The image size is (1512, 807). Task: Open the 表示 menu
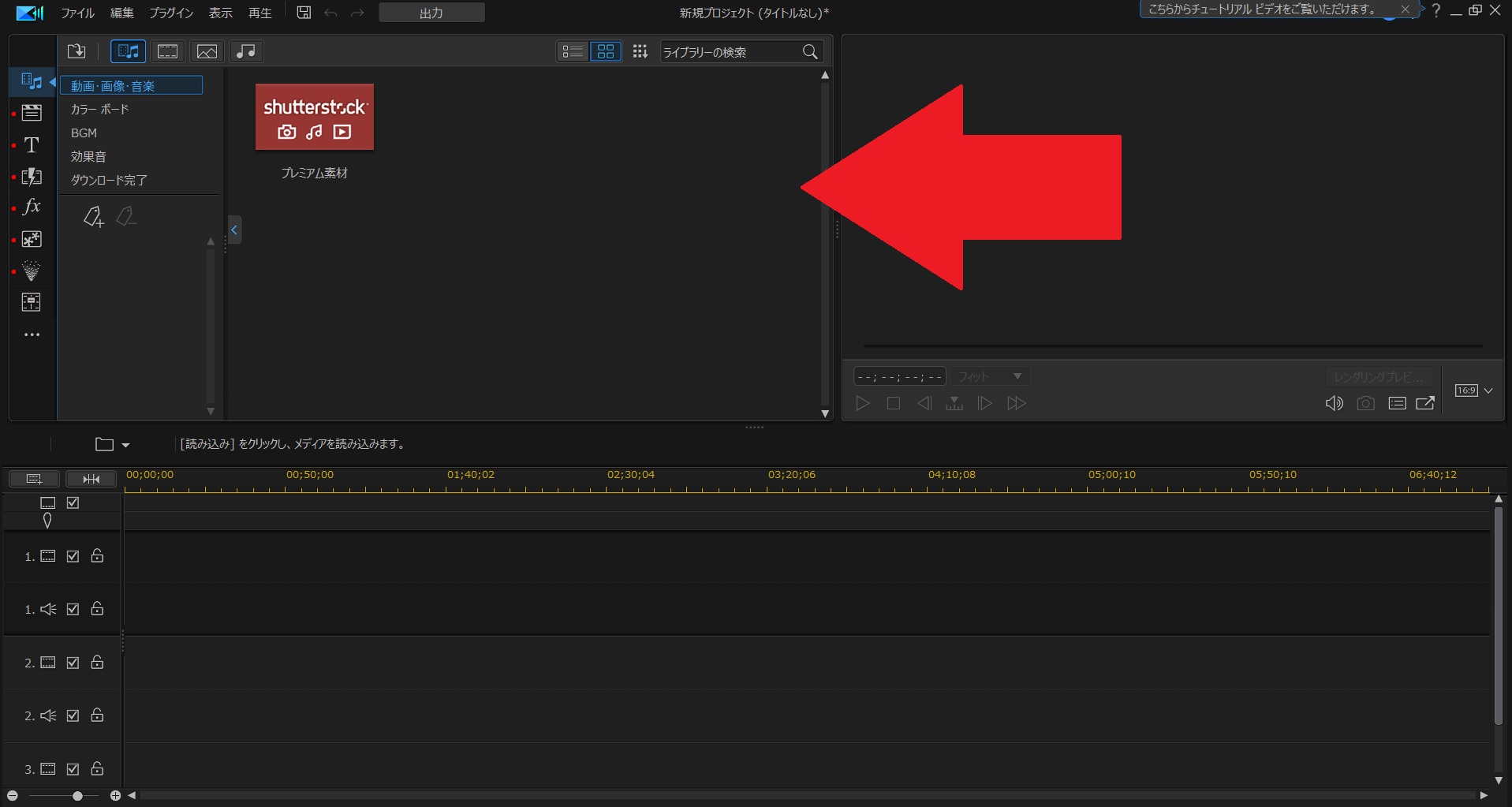[x=220, y=13]
